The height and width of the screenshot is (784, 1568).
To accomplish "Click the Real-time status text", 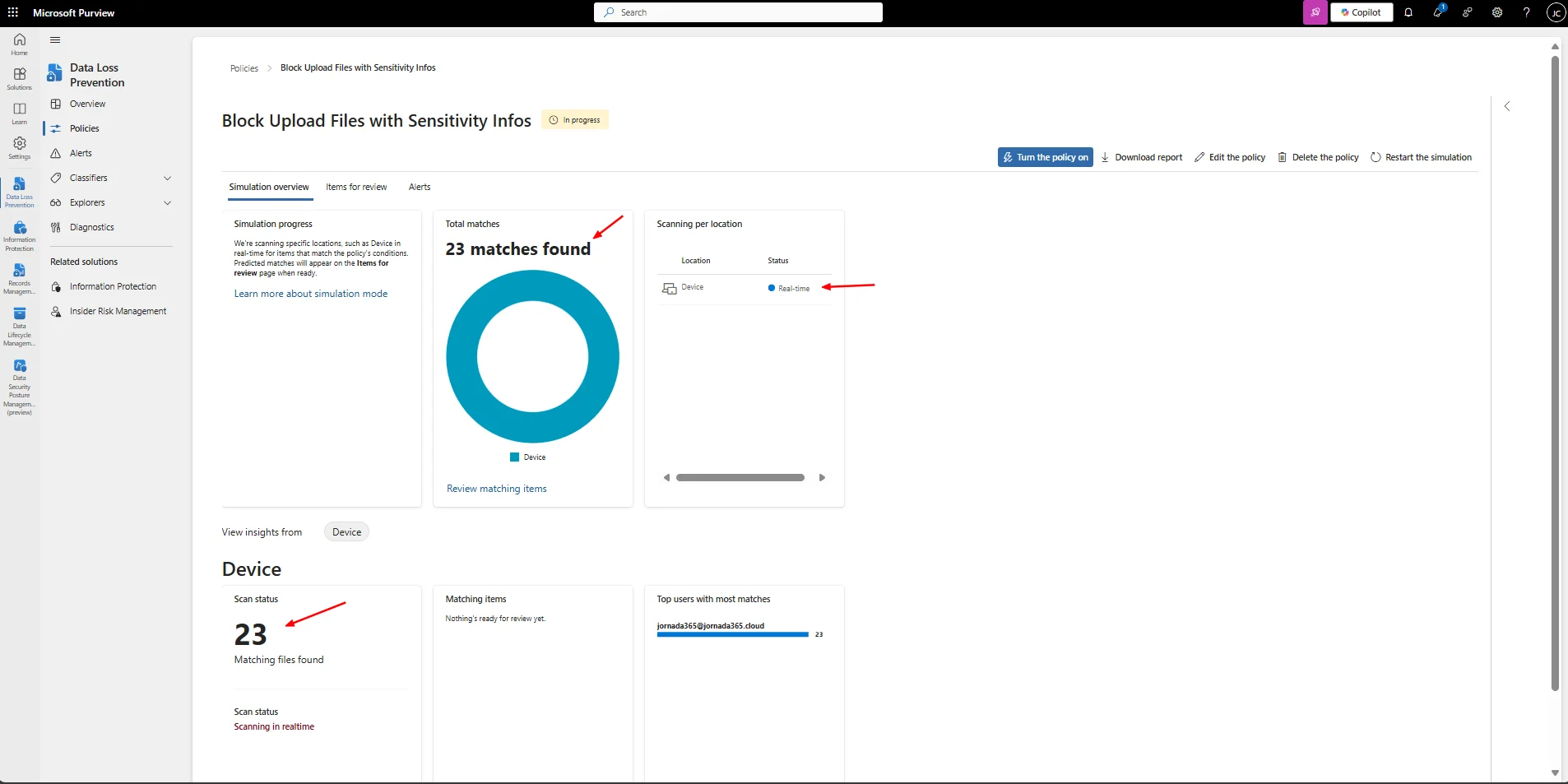I will (794, 289).
